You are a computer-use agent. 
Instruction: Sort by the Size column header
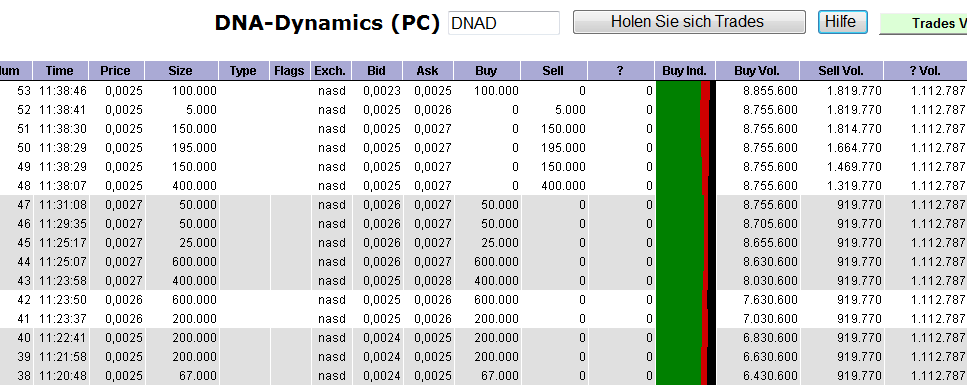(181, 70)
